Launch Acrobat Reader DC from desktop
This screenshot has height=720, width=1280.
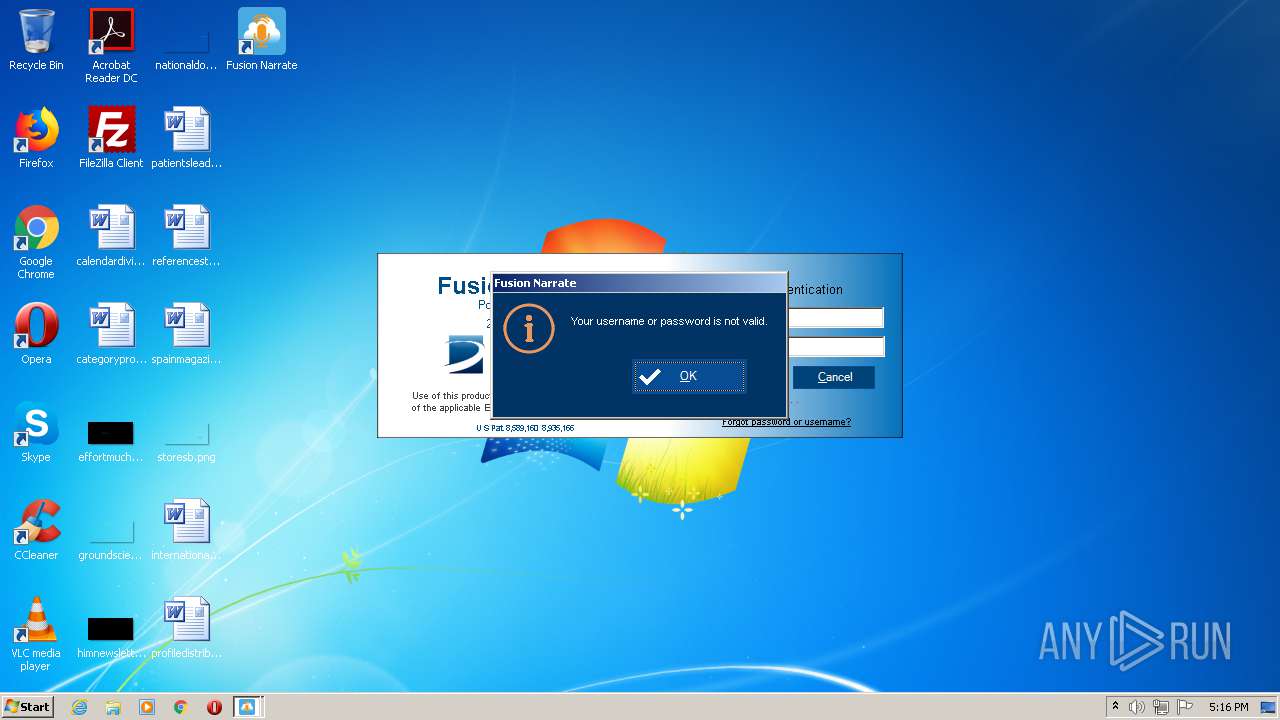[x=111, y=46]
